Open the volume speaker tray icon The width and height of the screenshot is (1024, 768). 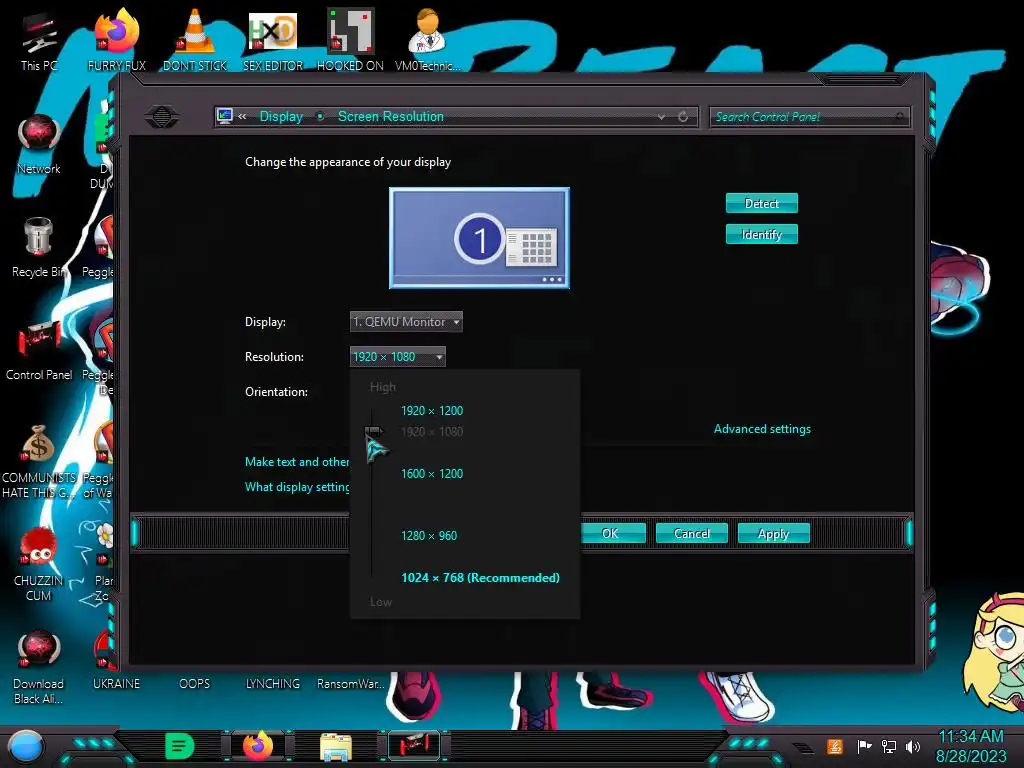point(912,746)
